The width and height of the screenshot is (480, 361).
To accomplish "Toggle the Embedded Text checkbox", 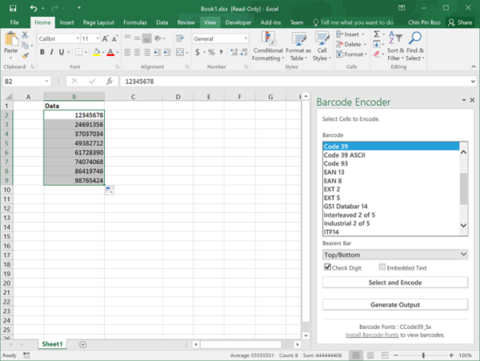I will [x=382, y=267].
